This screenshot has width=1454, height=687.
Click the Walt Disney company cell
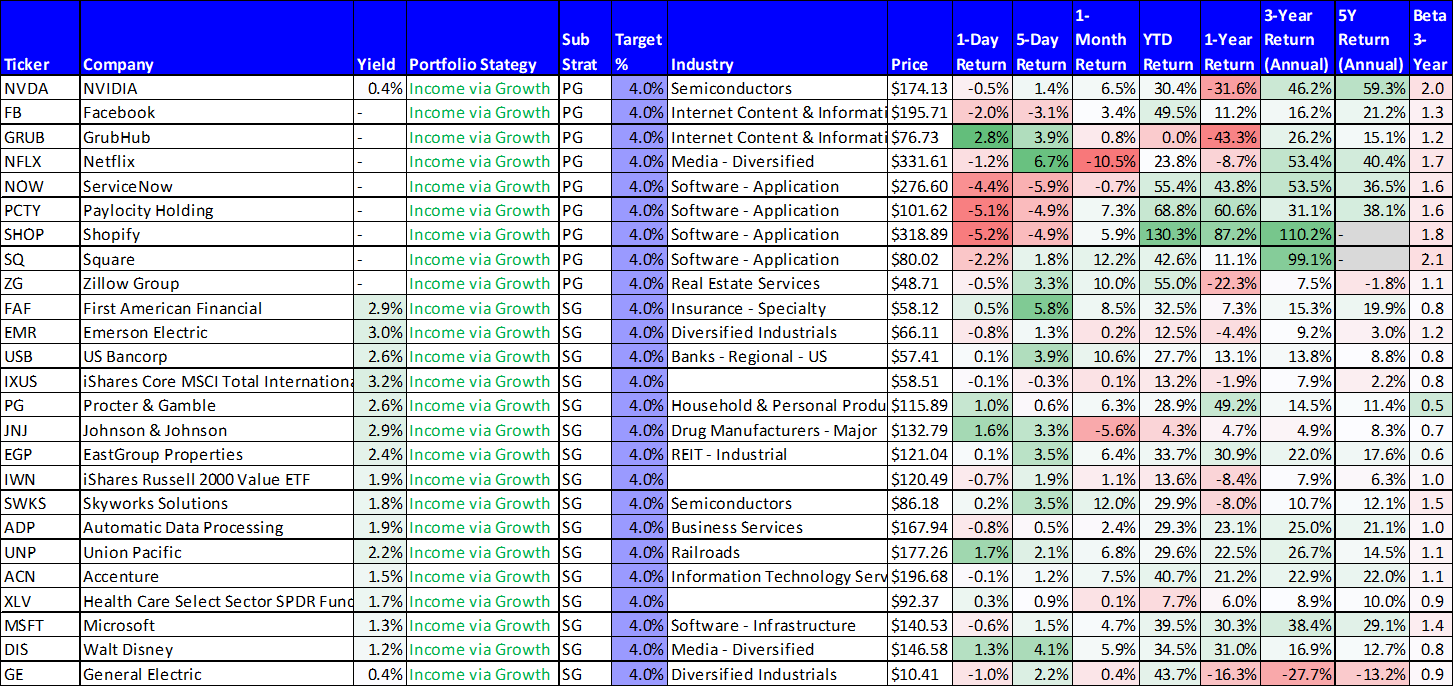point(217,649)
